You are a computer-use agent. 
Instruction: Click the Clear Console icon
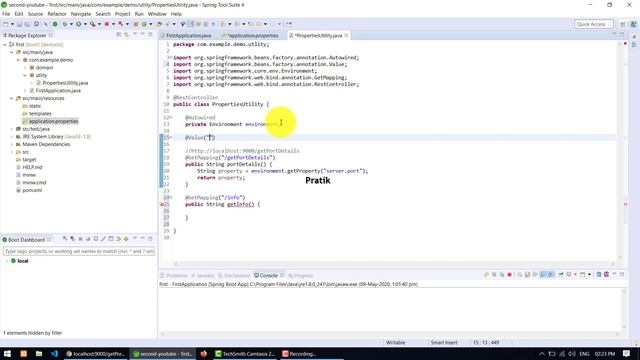(519, 275)
